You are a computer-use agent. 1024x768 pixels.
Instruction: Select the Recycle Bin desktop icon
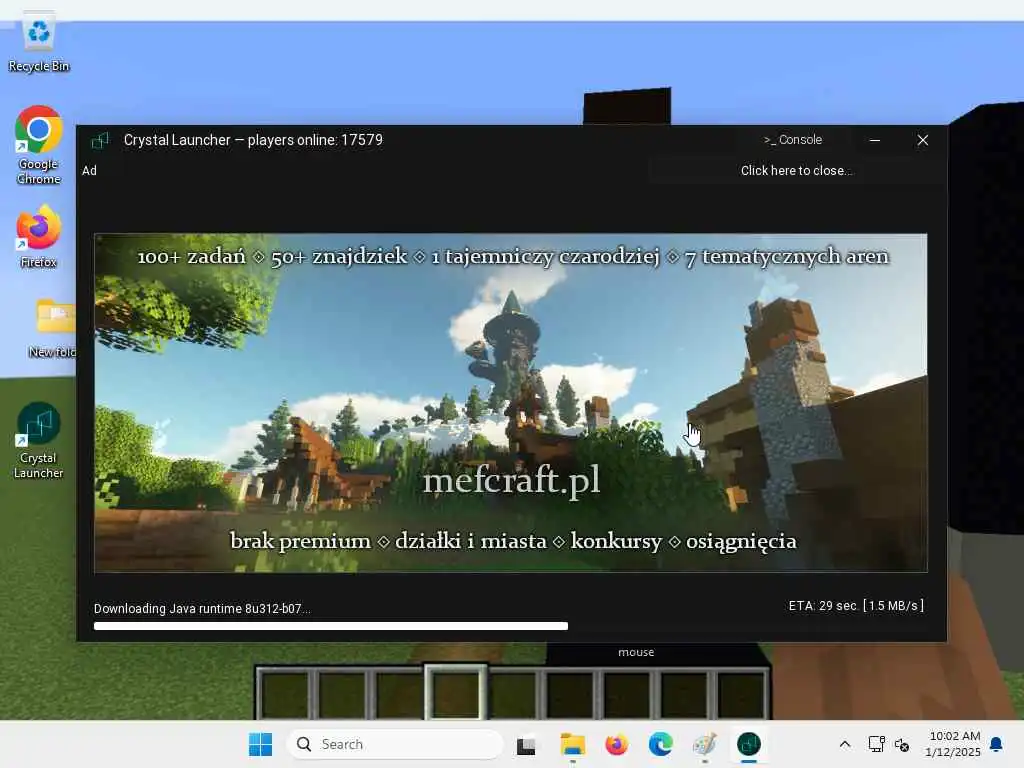[x=39, y=44]
